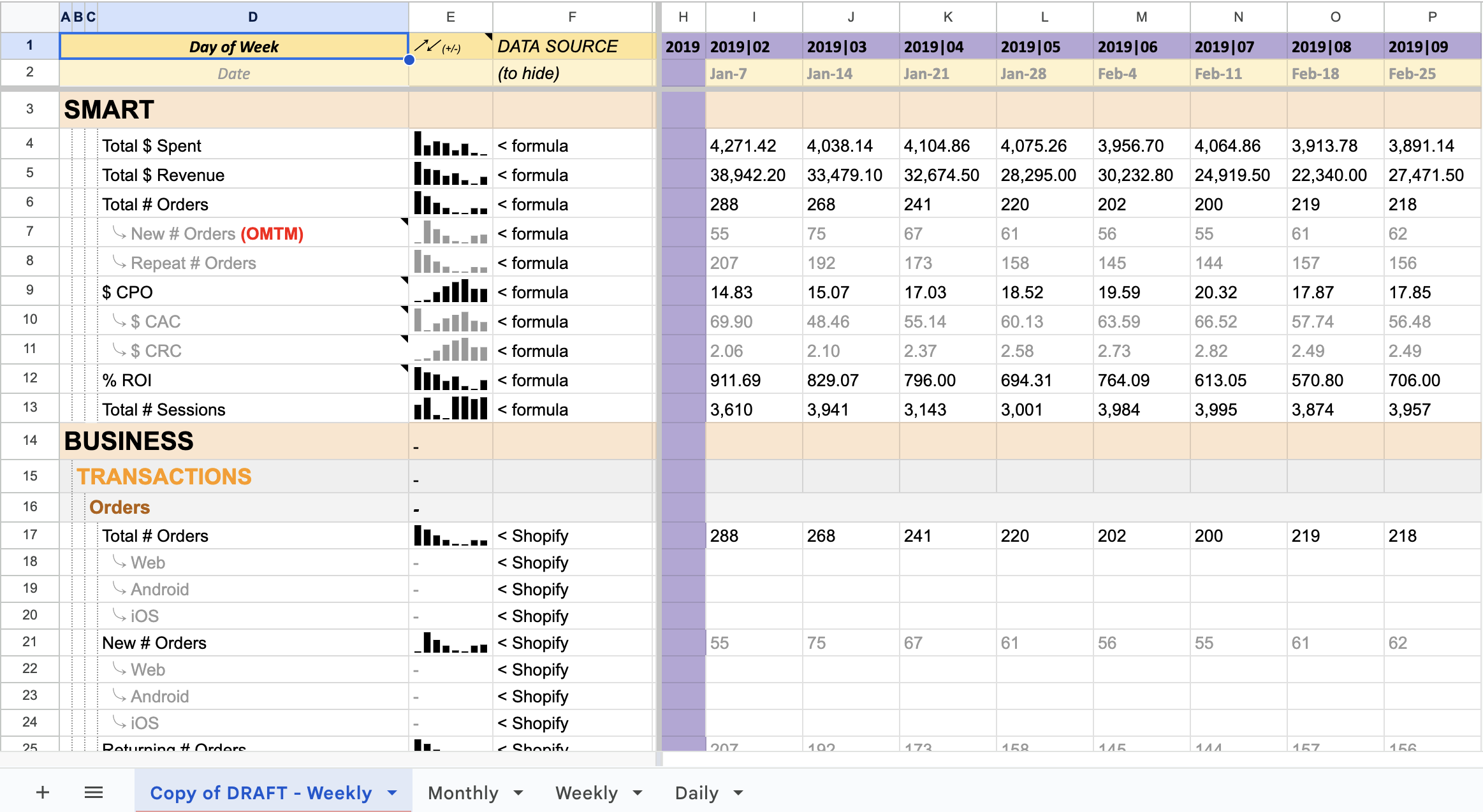Image resolution: width=1483 pixels, height=812 pixels.
Task: Click the % ROI sparkline chart
Action: click(450, 380)
